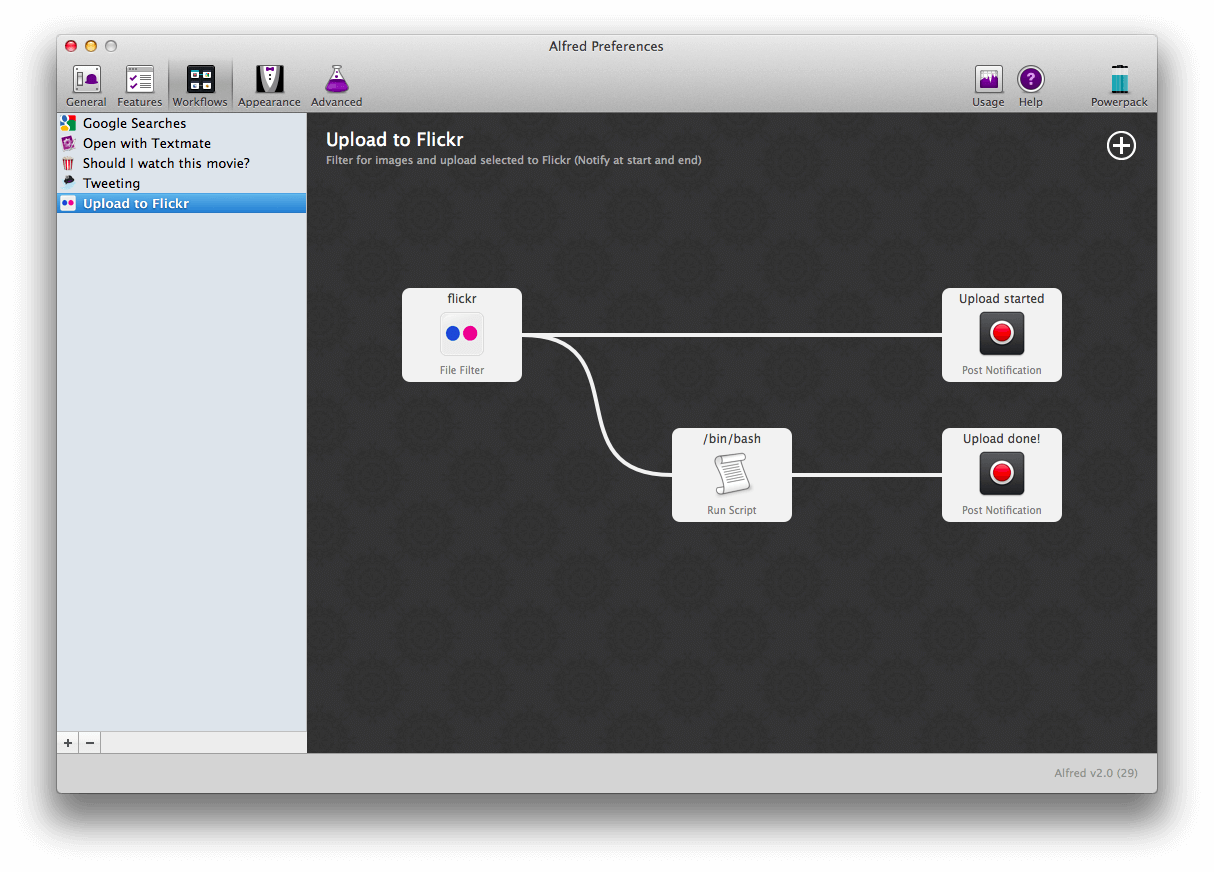Open the Advanced preferences
Image resolution: width=1214 pixels, height=872 pixels.
click(336, 84)
